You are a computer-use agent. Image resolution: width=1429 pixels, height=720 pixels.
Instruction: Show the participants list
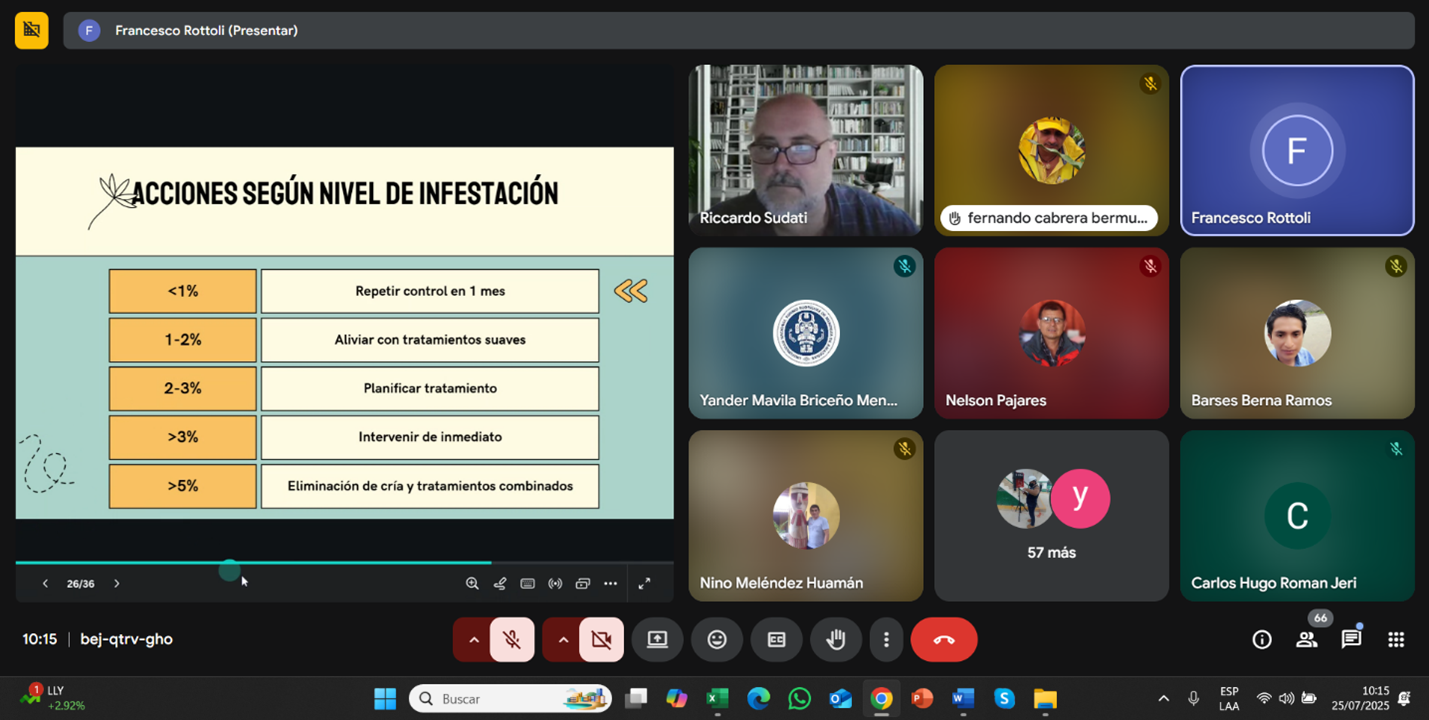tap(1306, 640)
